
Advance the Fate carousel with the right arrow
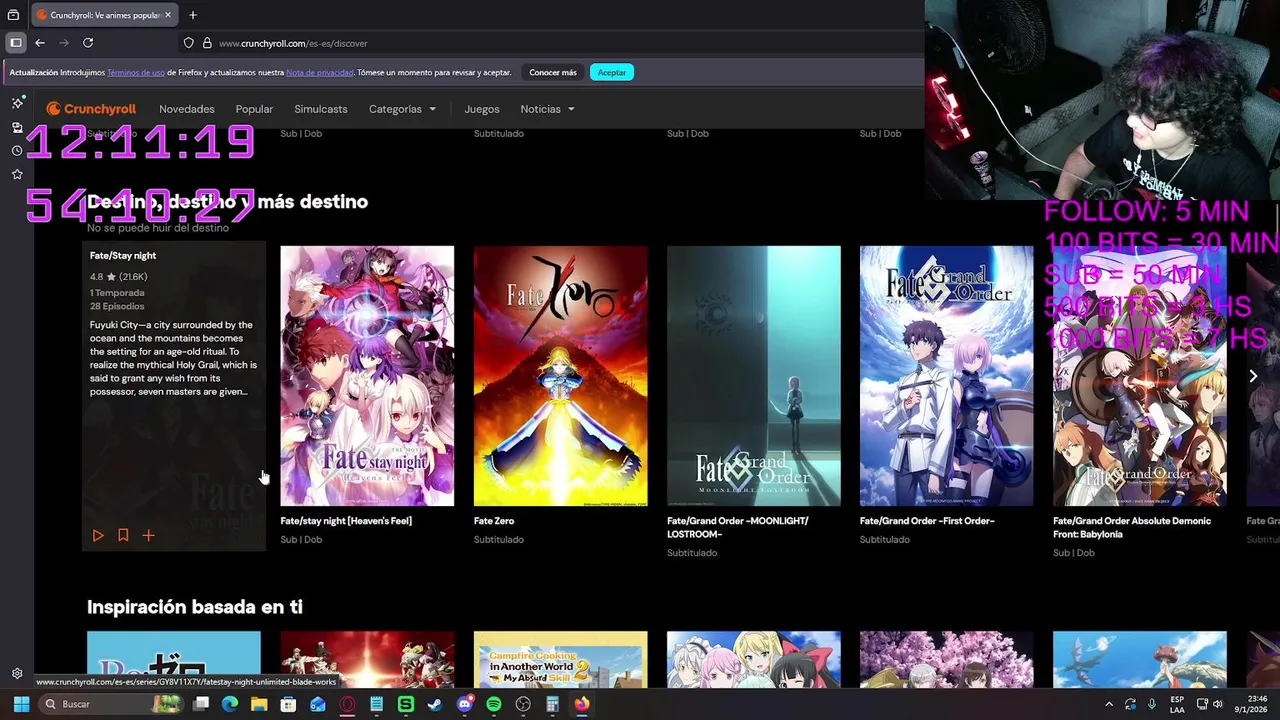click(1253, 376)
